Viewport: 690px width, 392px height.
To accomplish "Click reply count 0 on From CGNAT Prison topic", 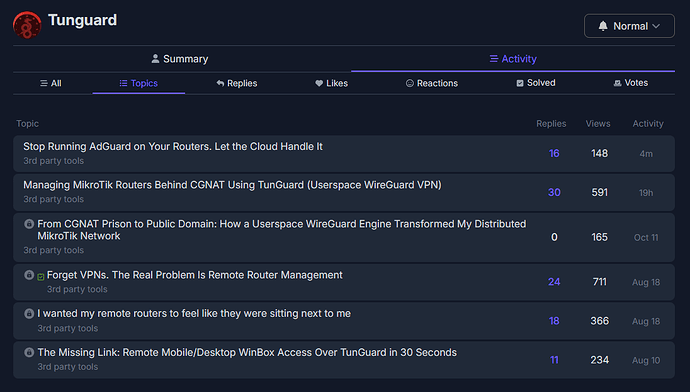I will pos(554,238).
